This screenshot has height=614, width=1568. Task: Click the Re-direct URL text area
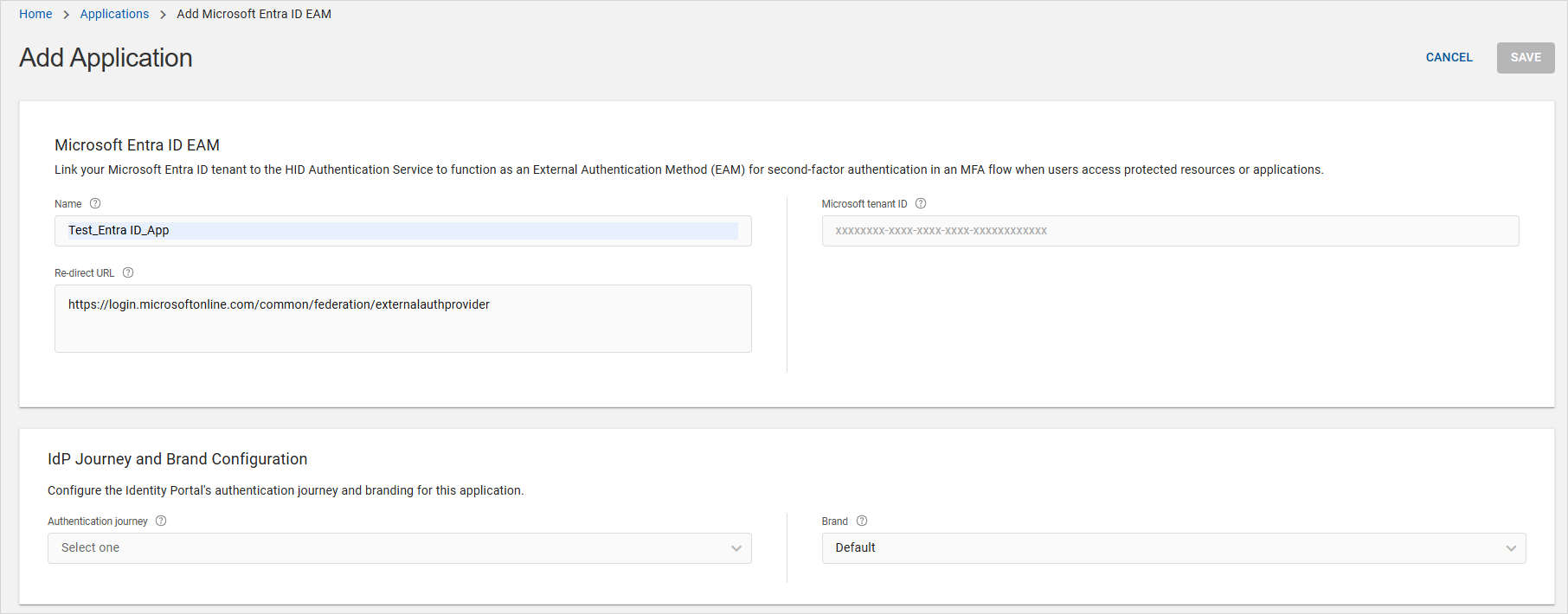coord(403,318)
